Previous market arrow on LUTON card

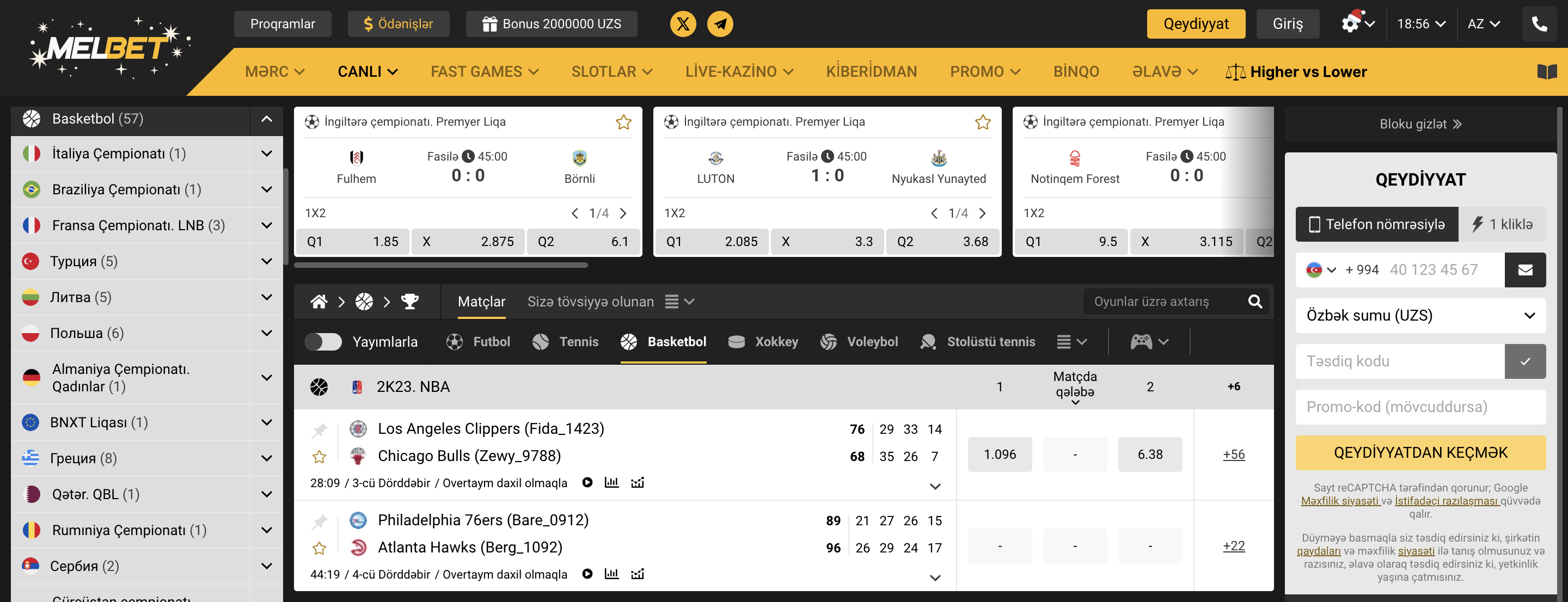[934, 213]
